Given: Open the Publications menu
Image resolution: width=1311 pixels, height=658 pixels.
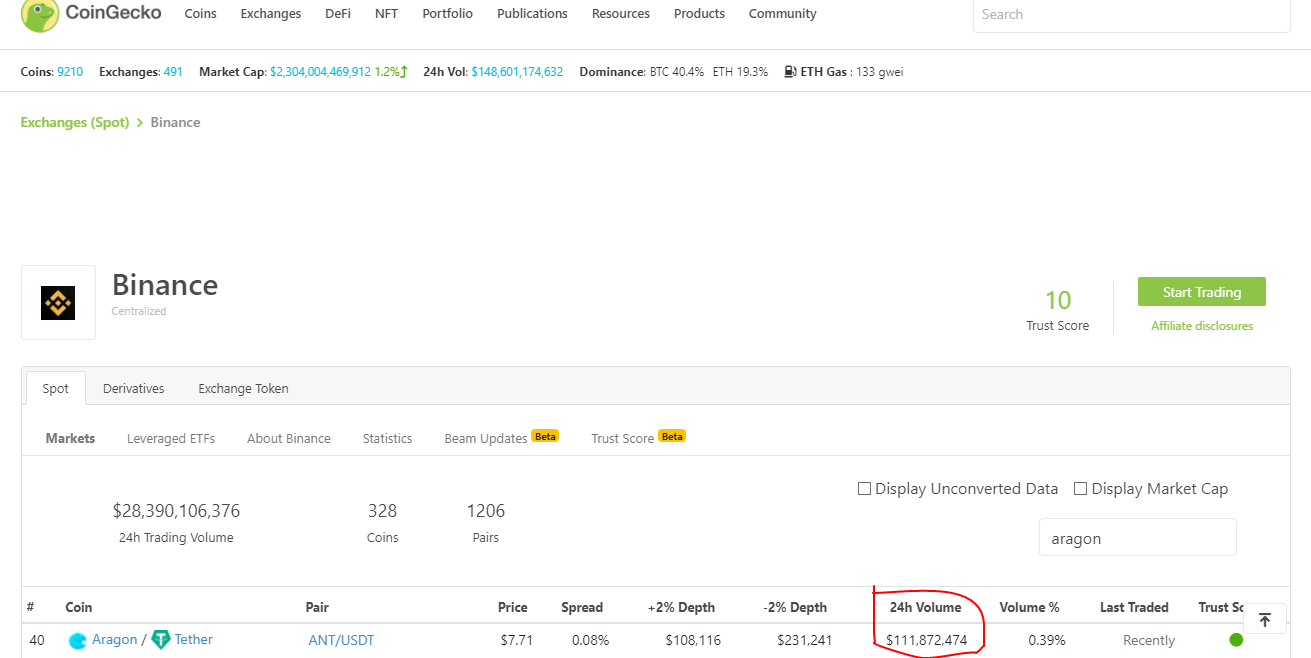Looking at the screenshot, I should coord(533,14).
